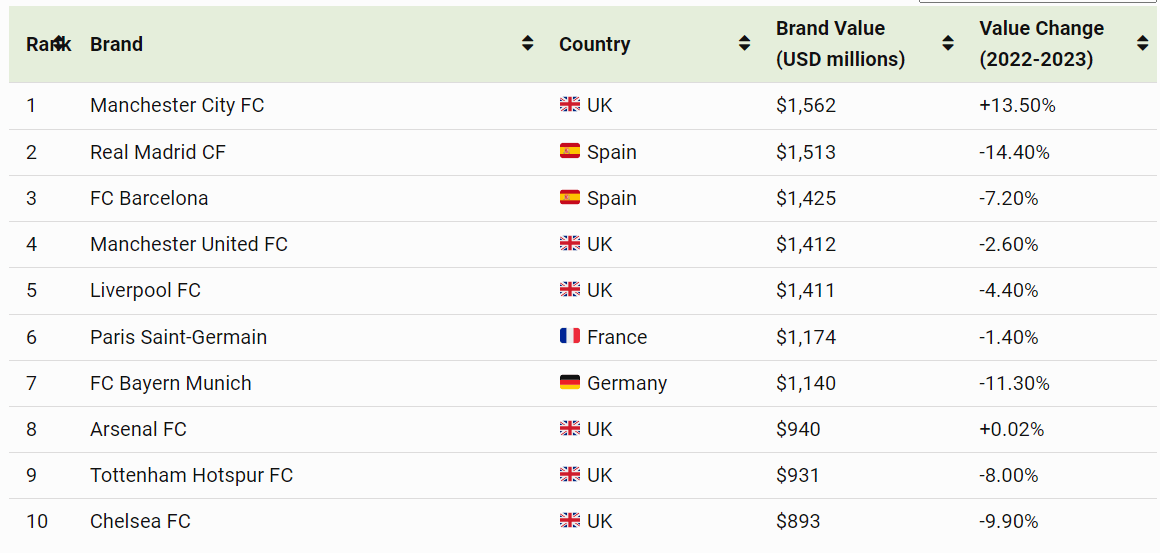Select the Chelsea FC row

coord(140,521)
